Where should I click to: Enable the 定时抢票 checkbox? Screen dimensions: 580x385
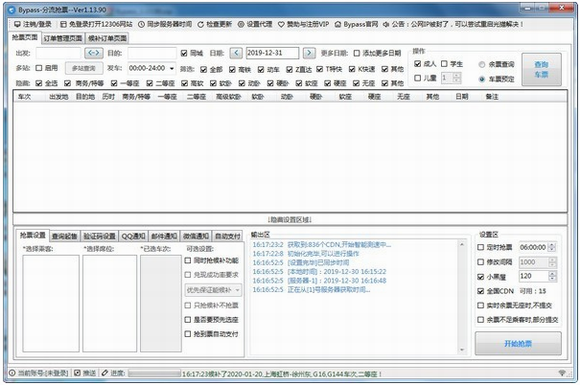480,247
